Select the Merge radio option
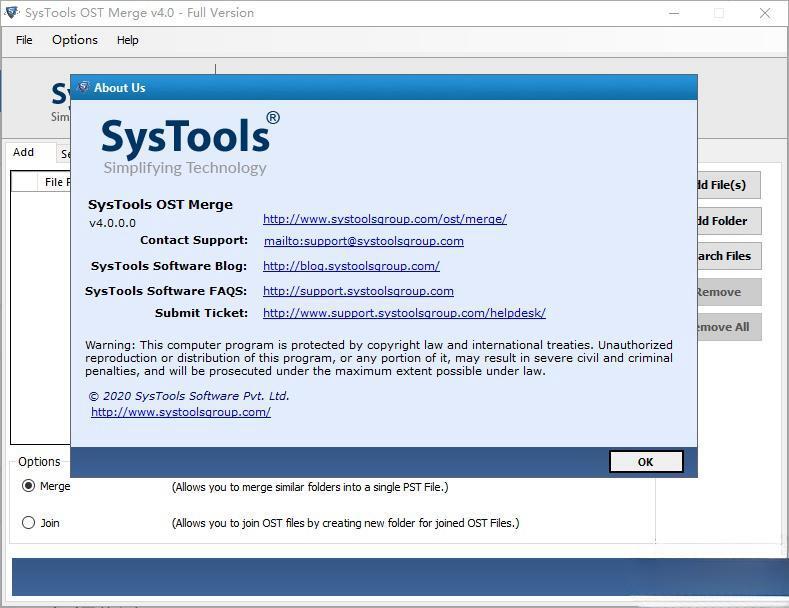This screenshot has height=608, width=789. pos(28,486)
